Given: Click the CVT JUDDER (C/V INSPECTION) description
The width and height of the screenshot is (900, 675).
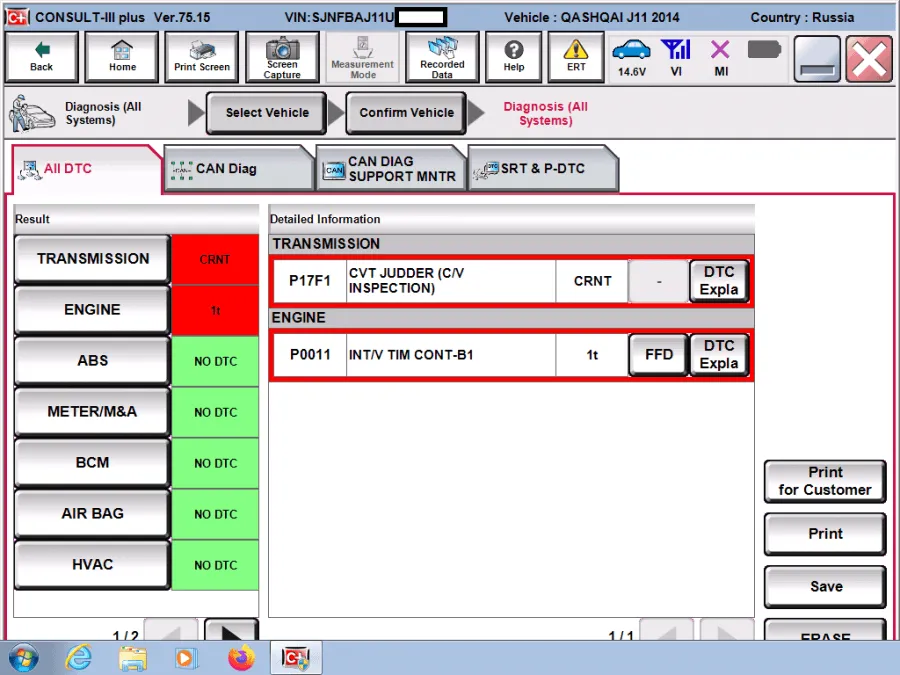Looking at the screenshot, I should tap(451, 281).
